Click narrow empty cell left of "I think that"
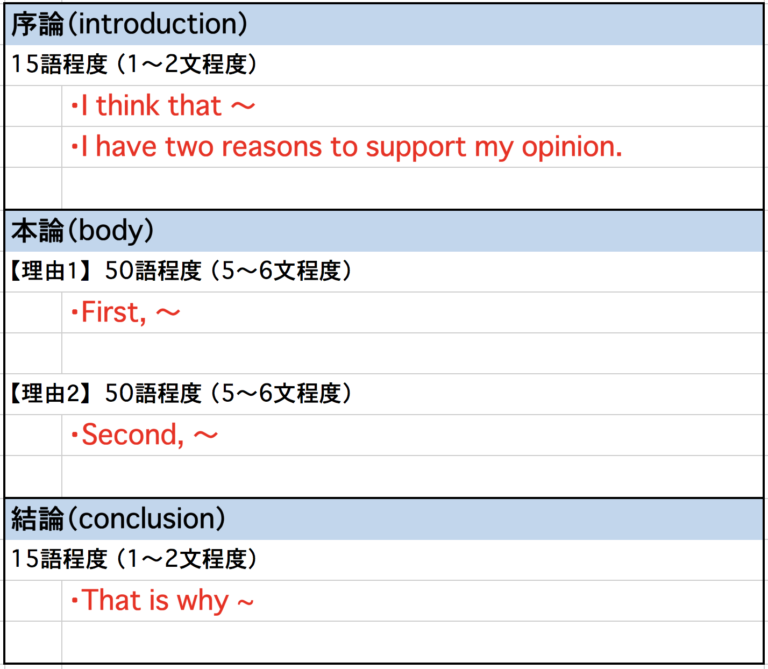 pos(33,105)
